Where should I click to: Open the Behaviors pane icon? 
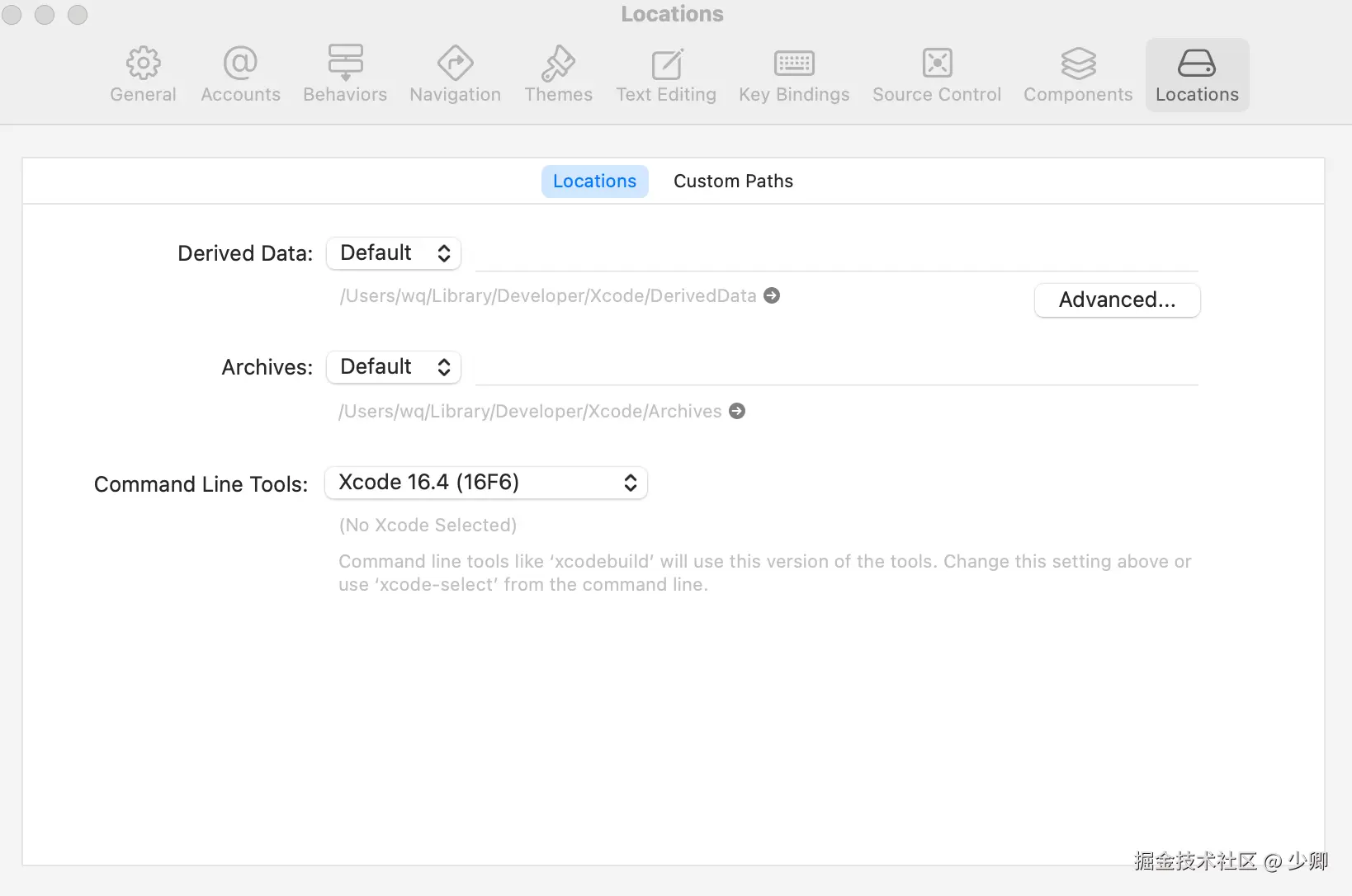pyautogui.click(x=345, y=63)
